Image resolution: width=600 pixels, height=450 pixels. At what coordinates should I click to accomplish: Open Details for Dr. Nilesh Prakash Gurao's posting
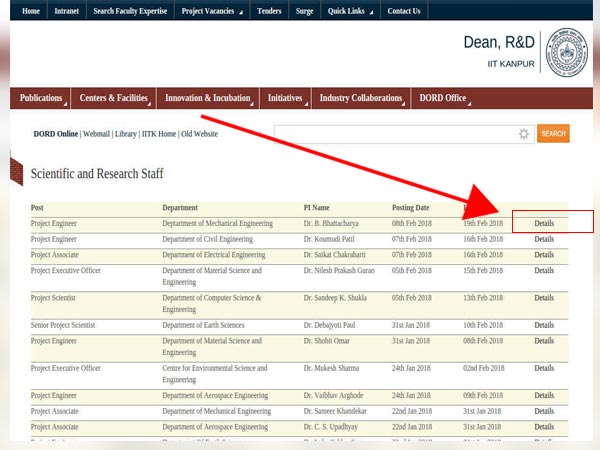(x=544, y=271)
